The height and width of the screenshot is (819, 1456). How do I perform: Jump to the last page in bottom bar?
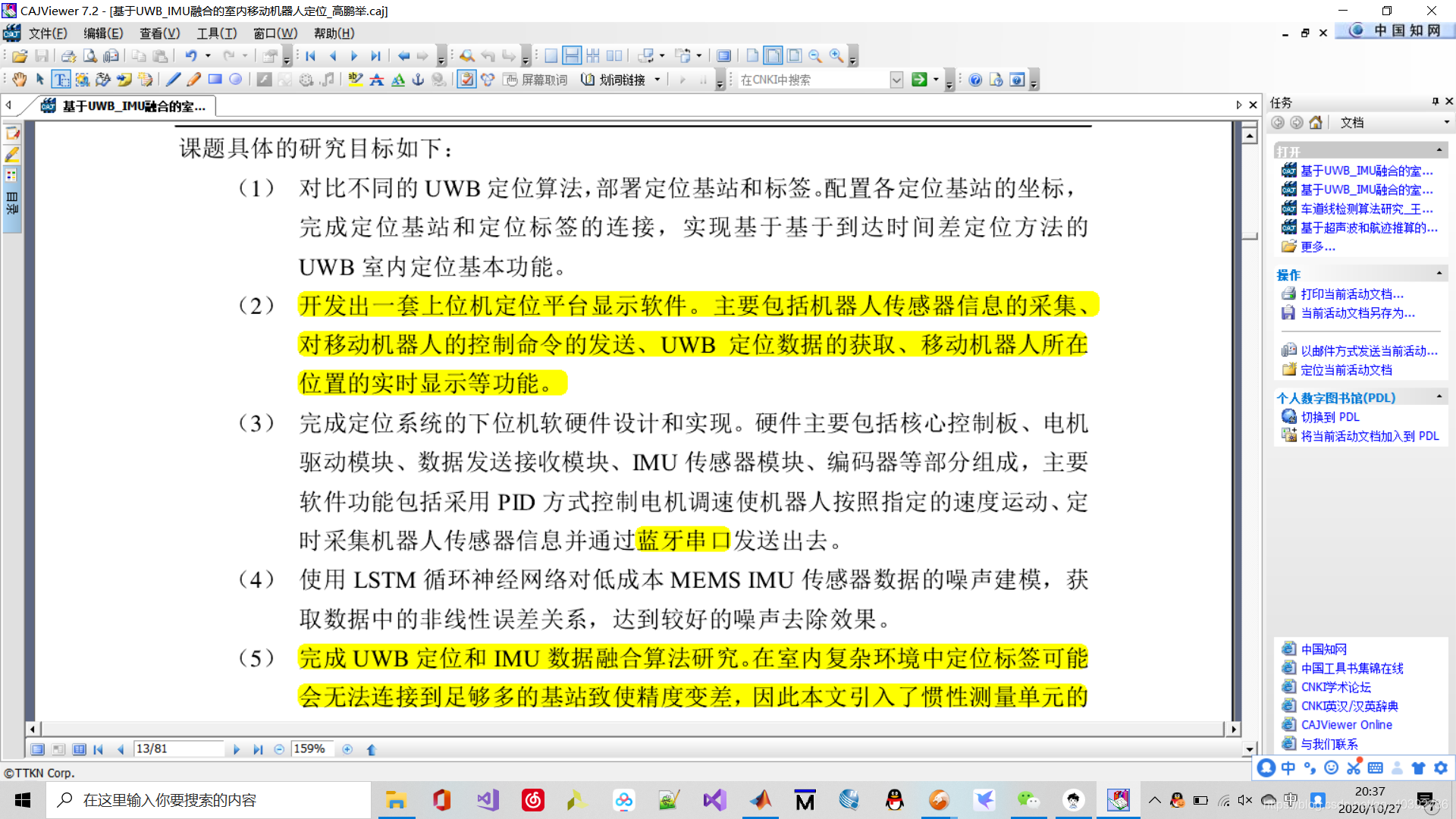click(258, 749)
